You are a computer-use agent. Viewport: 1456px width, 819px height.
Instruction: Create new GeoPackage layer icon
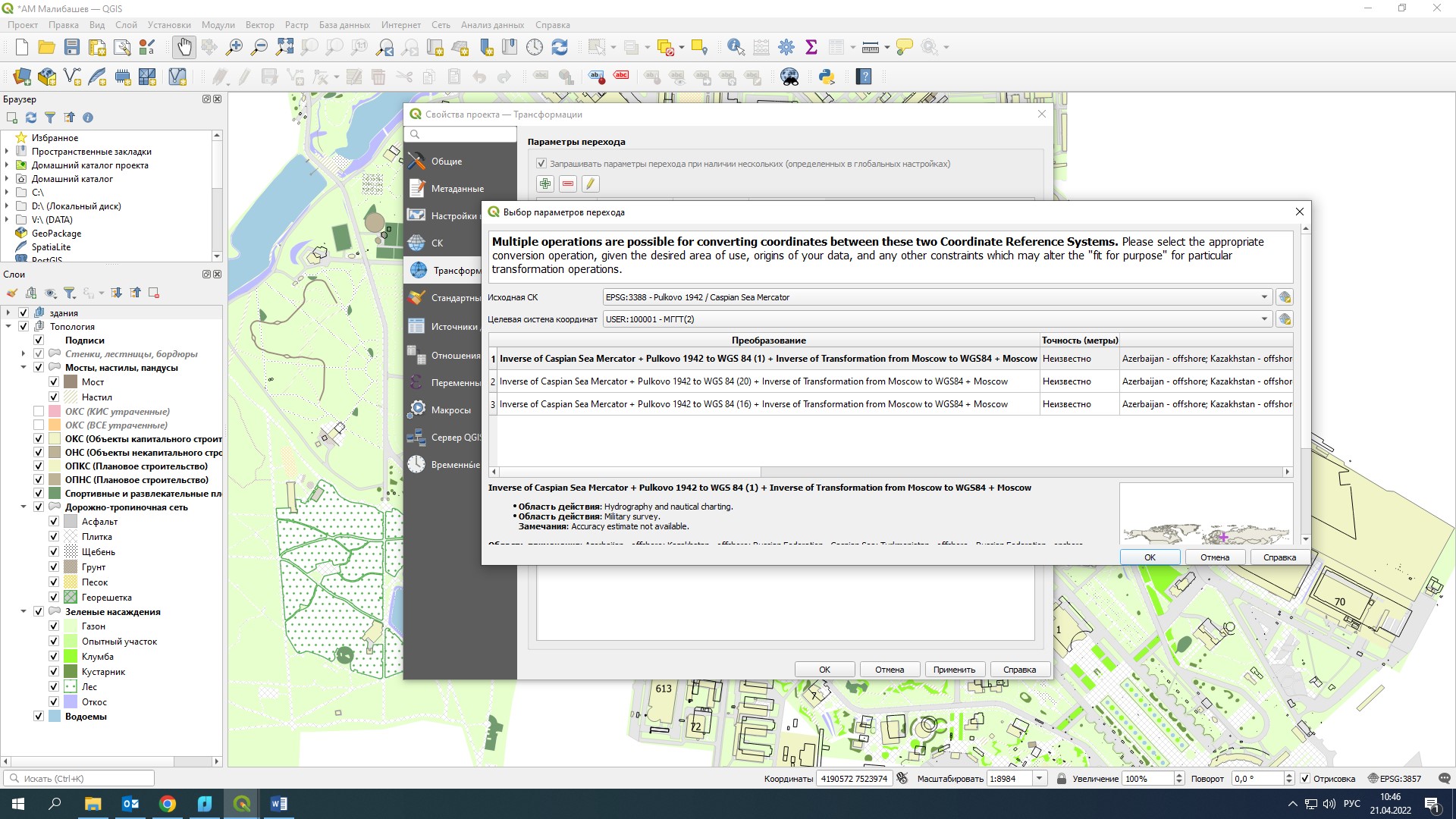pyautogui.click(x=47, y=77)
